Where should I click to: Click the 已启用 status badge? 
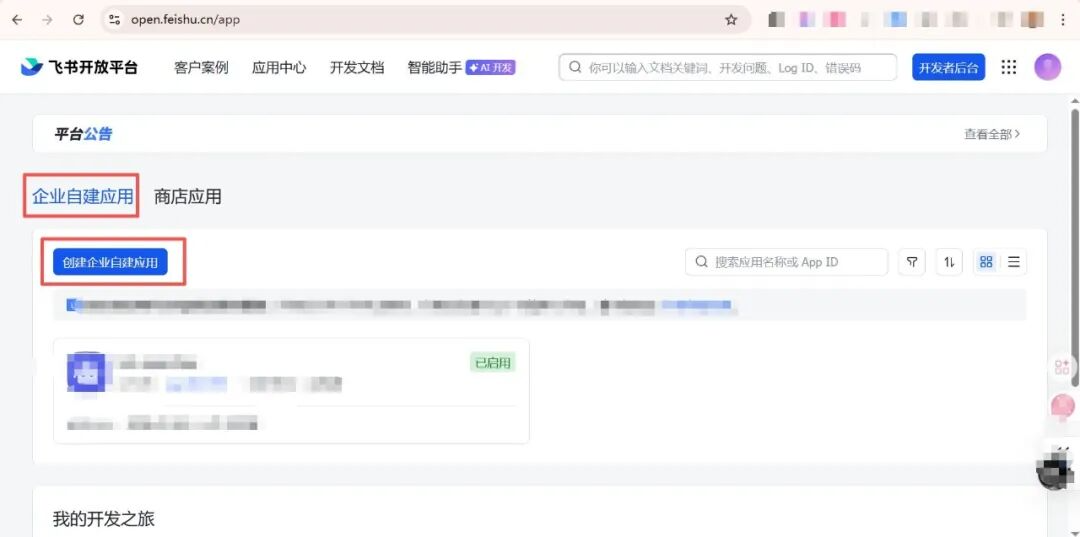pyautogui.click(x=493, y=362)
